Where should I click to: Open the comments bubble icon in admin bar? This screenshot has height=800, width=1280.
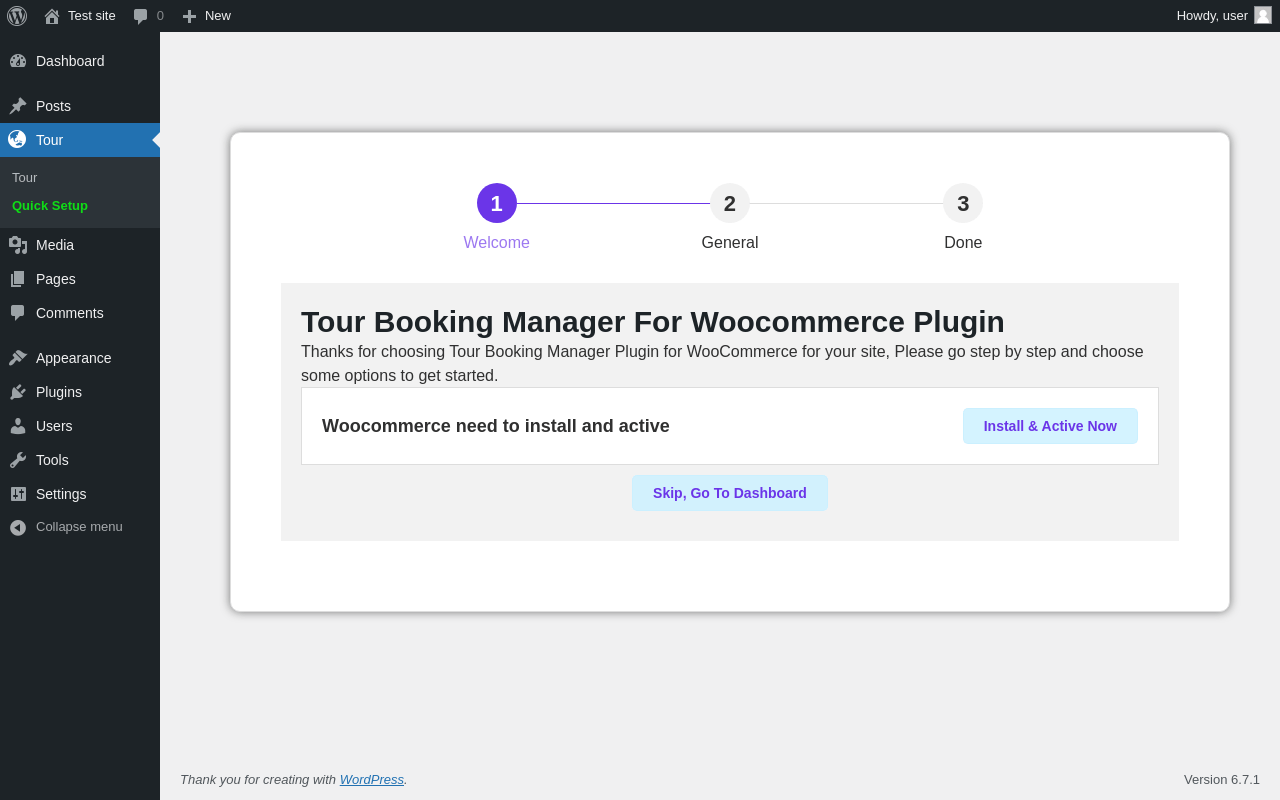pos(141,16)
